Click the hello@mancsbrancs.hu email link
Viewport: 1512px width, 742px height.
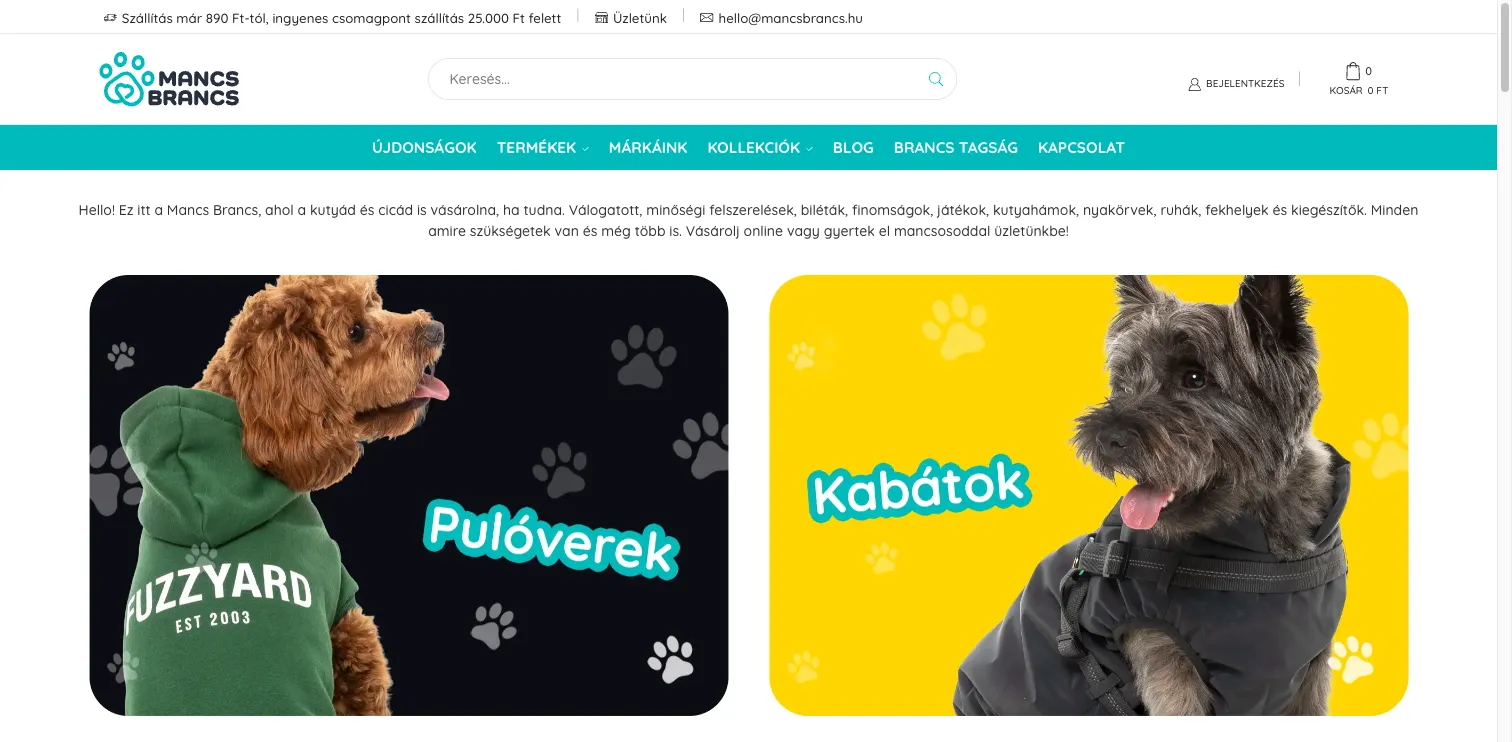pyautogui.click(x=790, y=18)
